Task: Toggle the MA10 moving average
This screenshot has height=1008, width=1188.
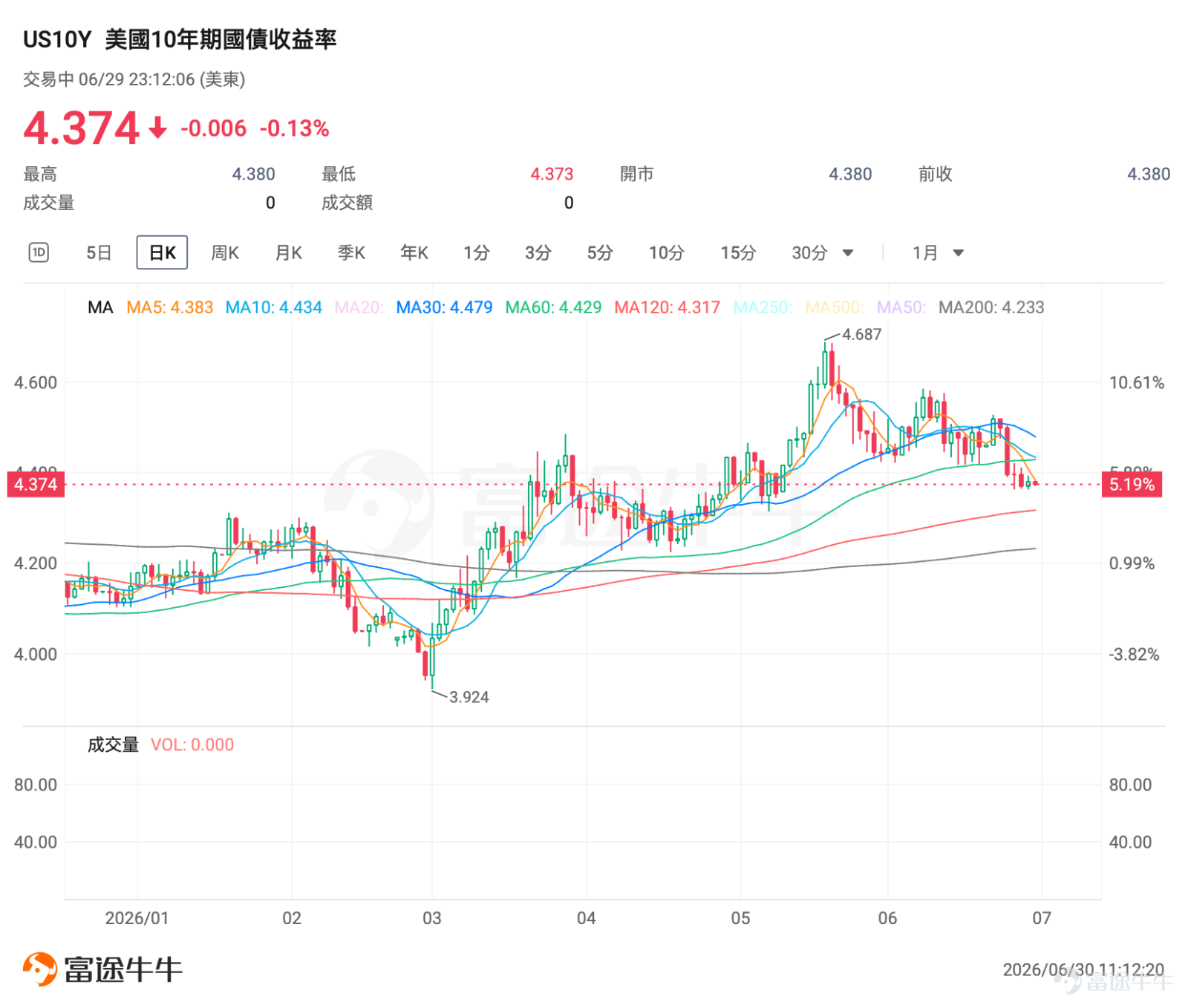Action: coord(273,307)
